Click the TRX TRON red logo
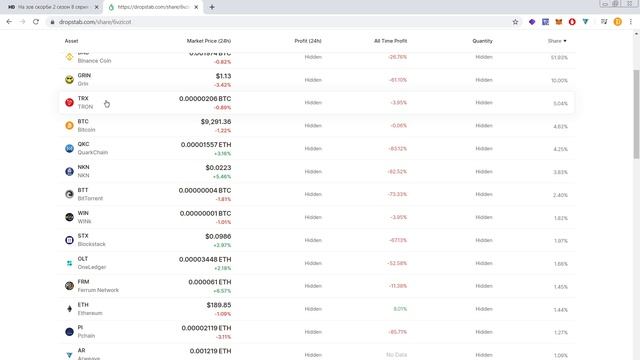 pyautogui.click(x=69, y=102)
